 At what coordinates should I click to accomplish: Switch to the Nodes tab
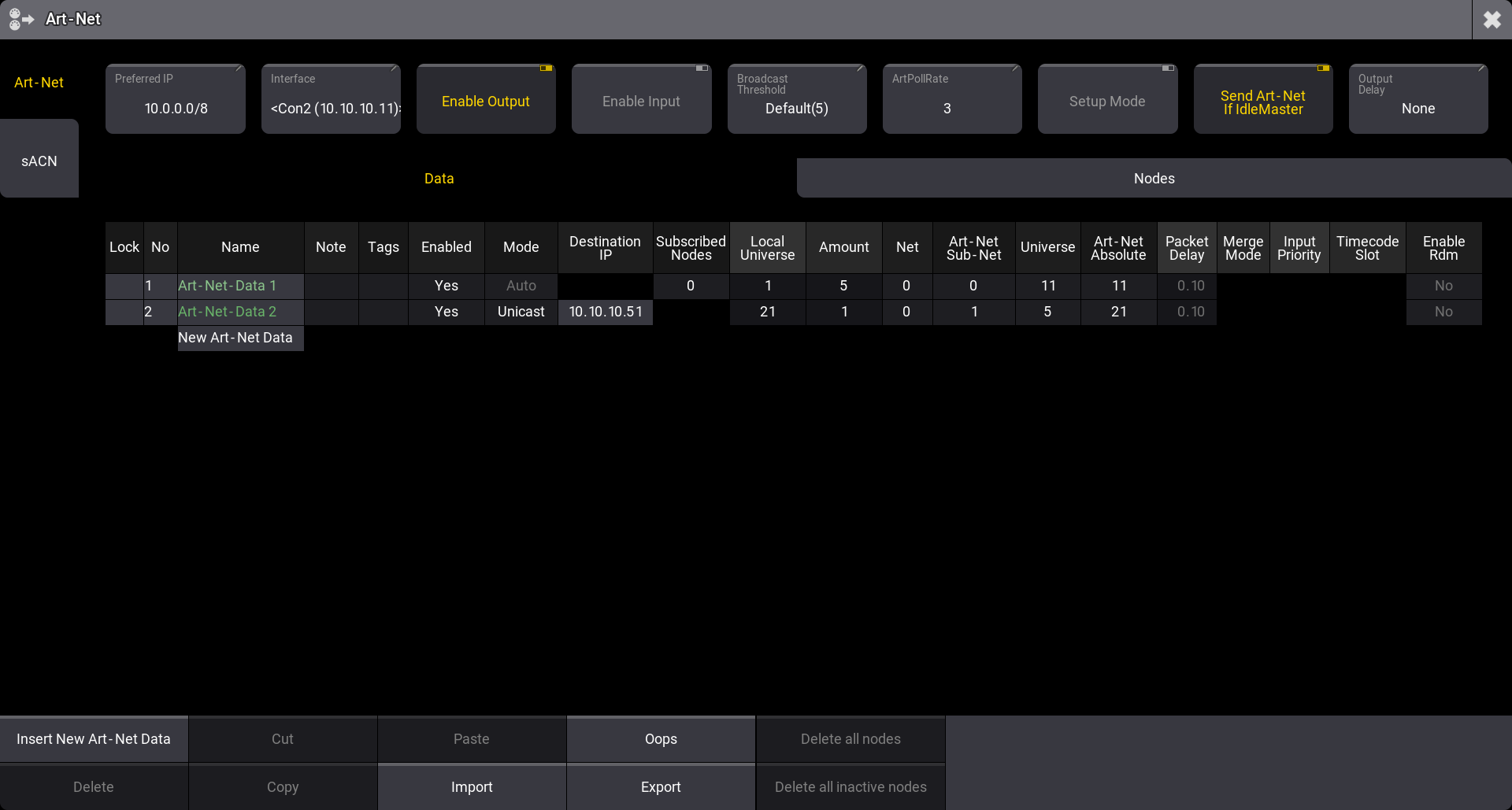[x=1154, y=179]
